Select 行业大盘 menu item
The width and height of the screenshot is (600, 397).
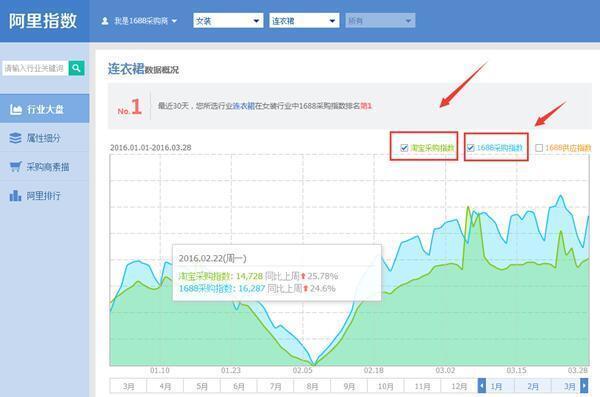click(x=44, y=109)
